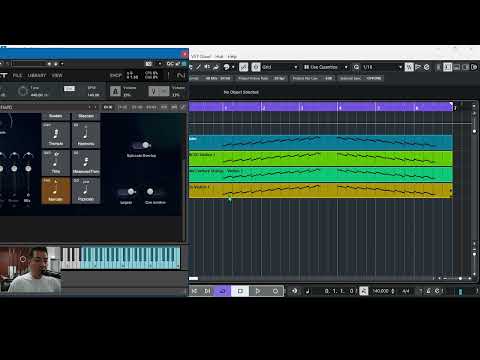480x360 pixels.
Task: Click the Kontakt metronome icon
Action: point(115,91)
